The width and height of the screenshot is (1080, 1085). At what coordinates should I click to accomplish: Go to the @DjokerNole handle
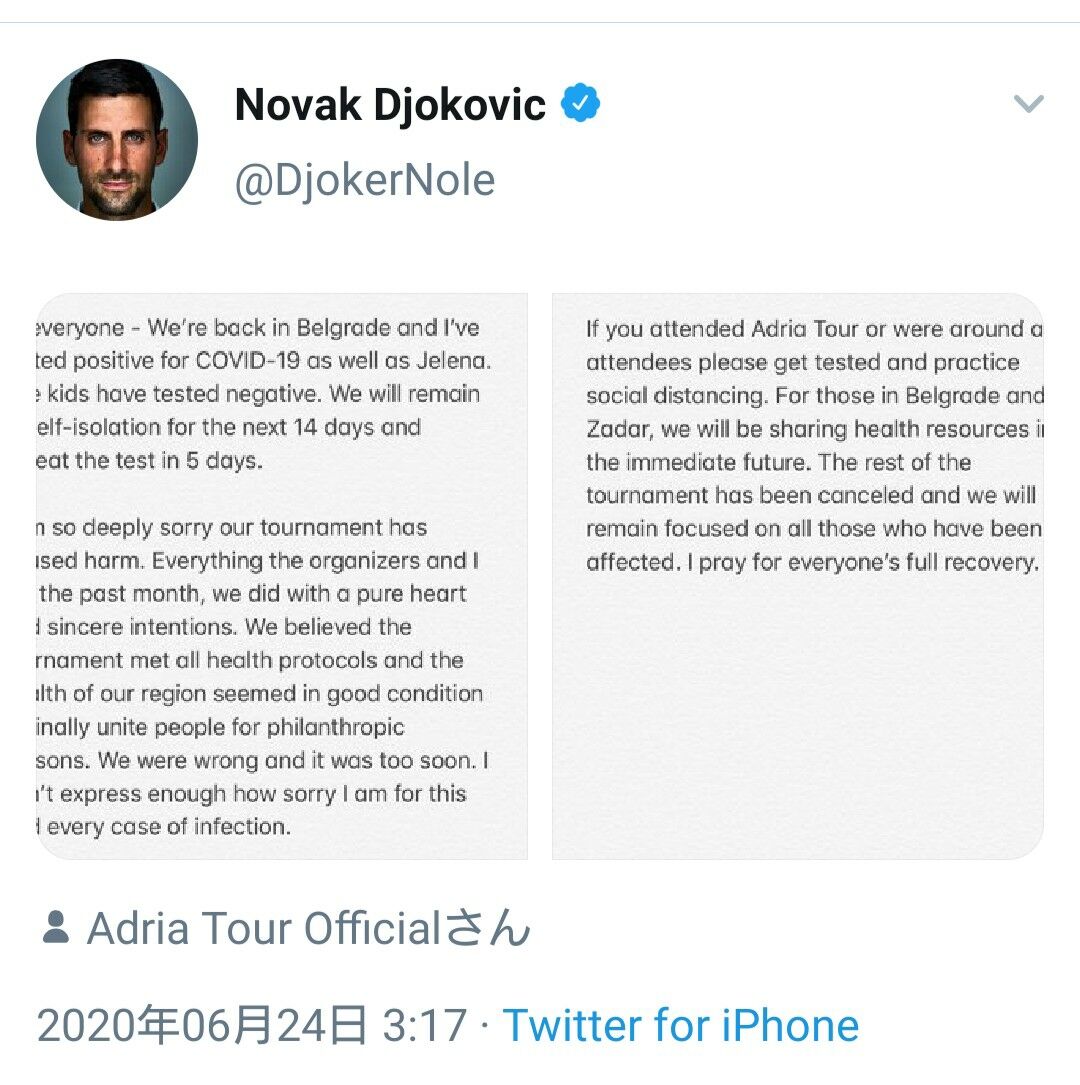click(364, 181)
